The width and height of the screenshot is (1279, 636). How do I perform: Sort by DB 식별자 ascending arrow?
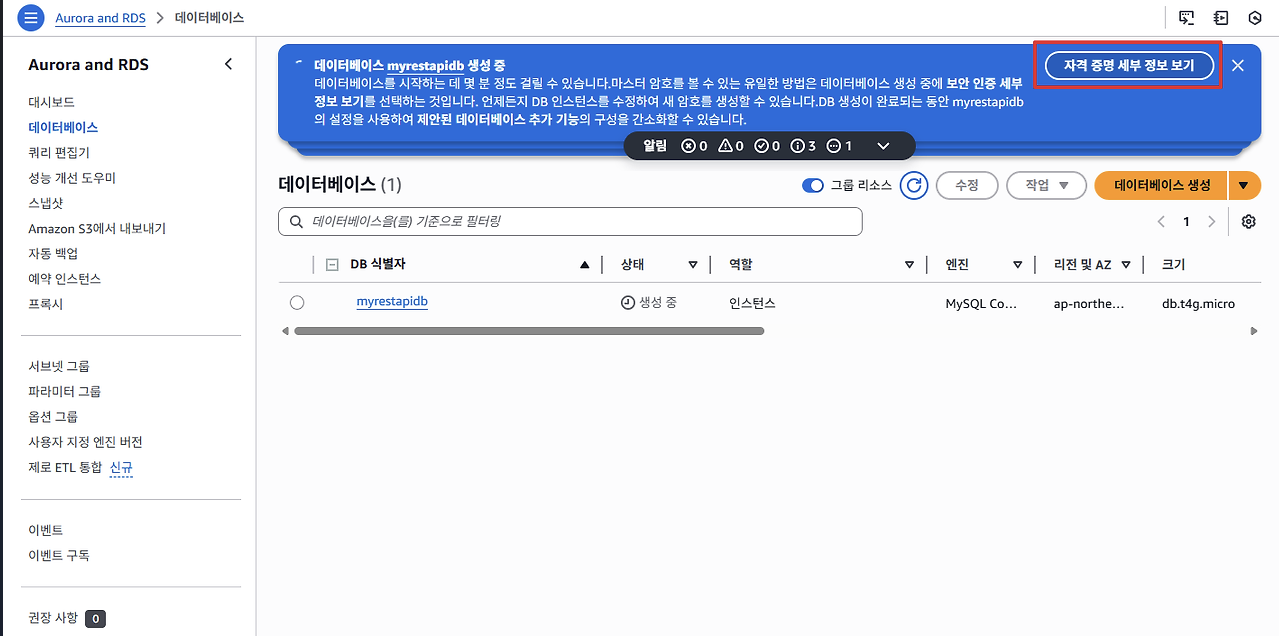[x=585, y=265]
